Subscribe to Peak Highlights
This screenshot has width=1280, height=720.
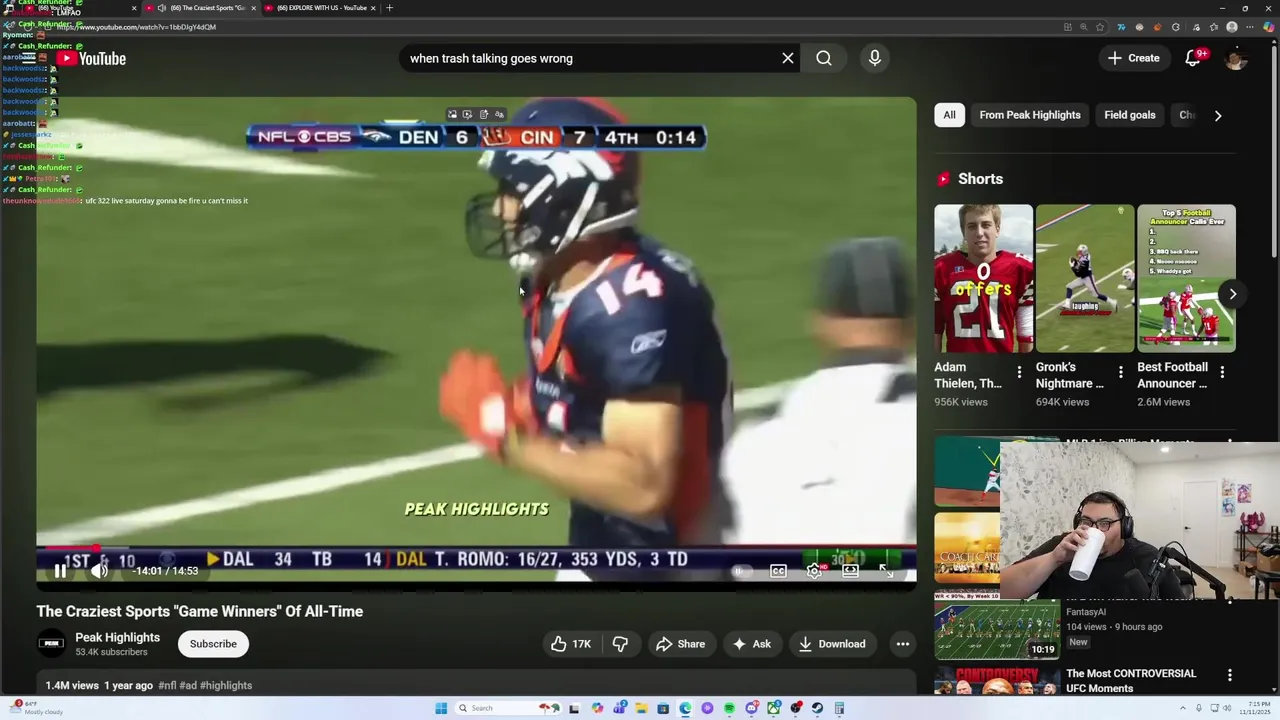click(x=213, y=644)
